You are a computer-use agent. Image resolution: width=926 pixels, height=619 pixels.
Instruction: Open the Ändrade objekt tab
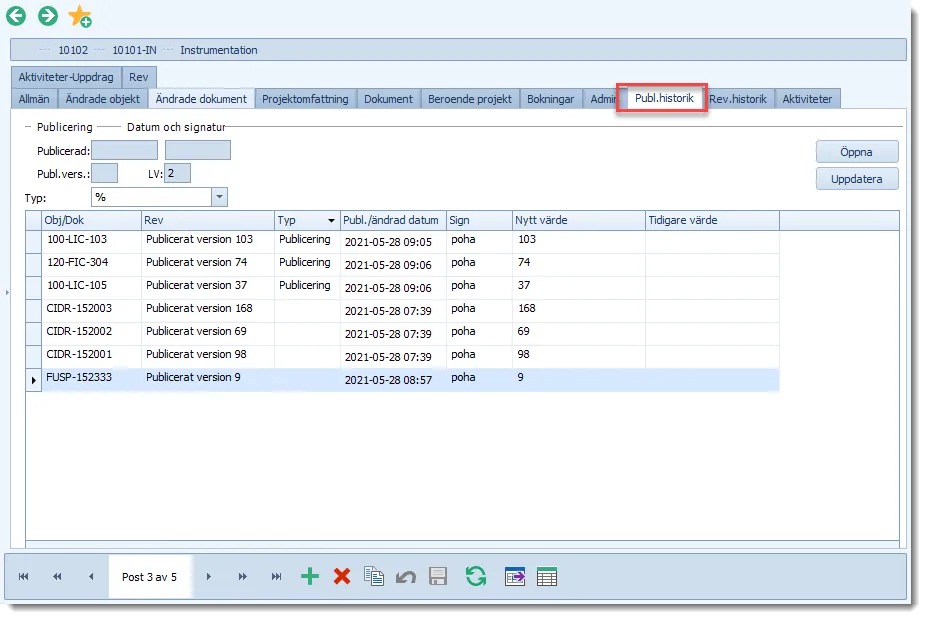pyautogui.click(x=103, y=99)
